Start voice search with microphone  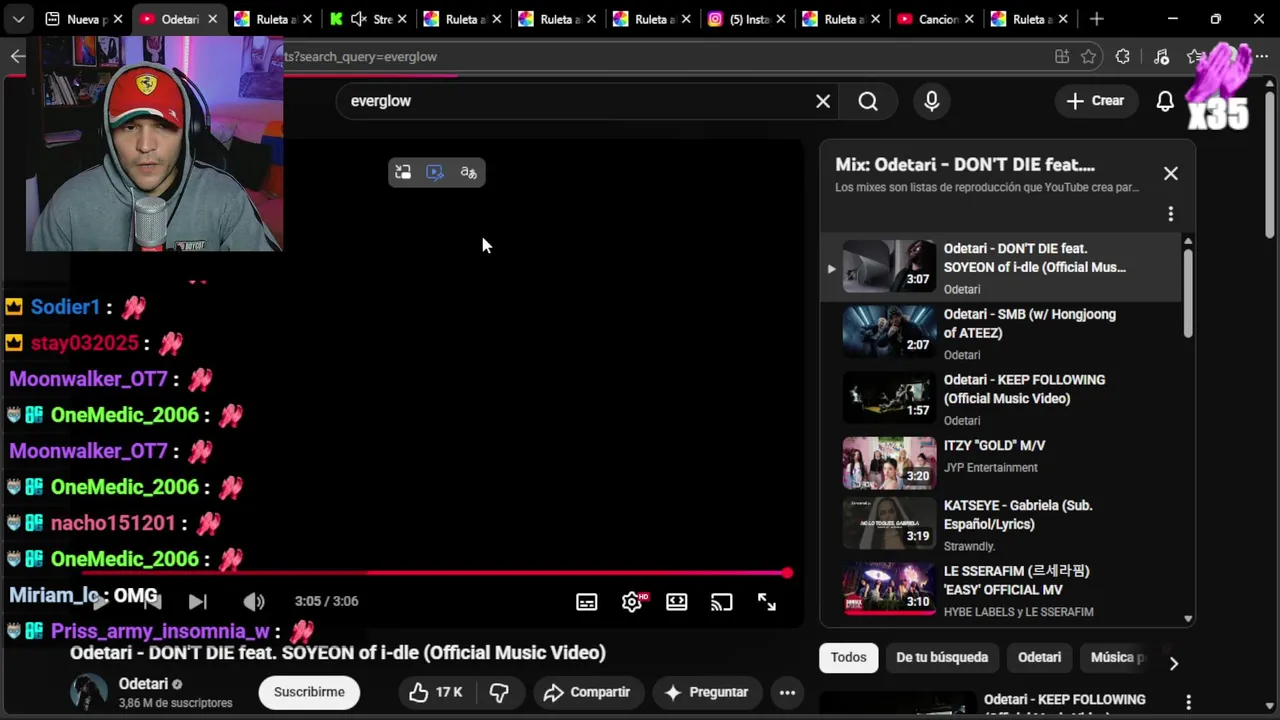tap(932, 101)
